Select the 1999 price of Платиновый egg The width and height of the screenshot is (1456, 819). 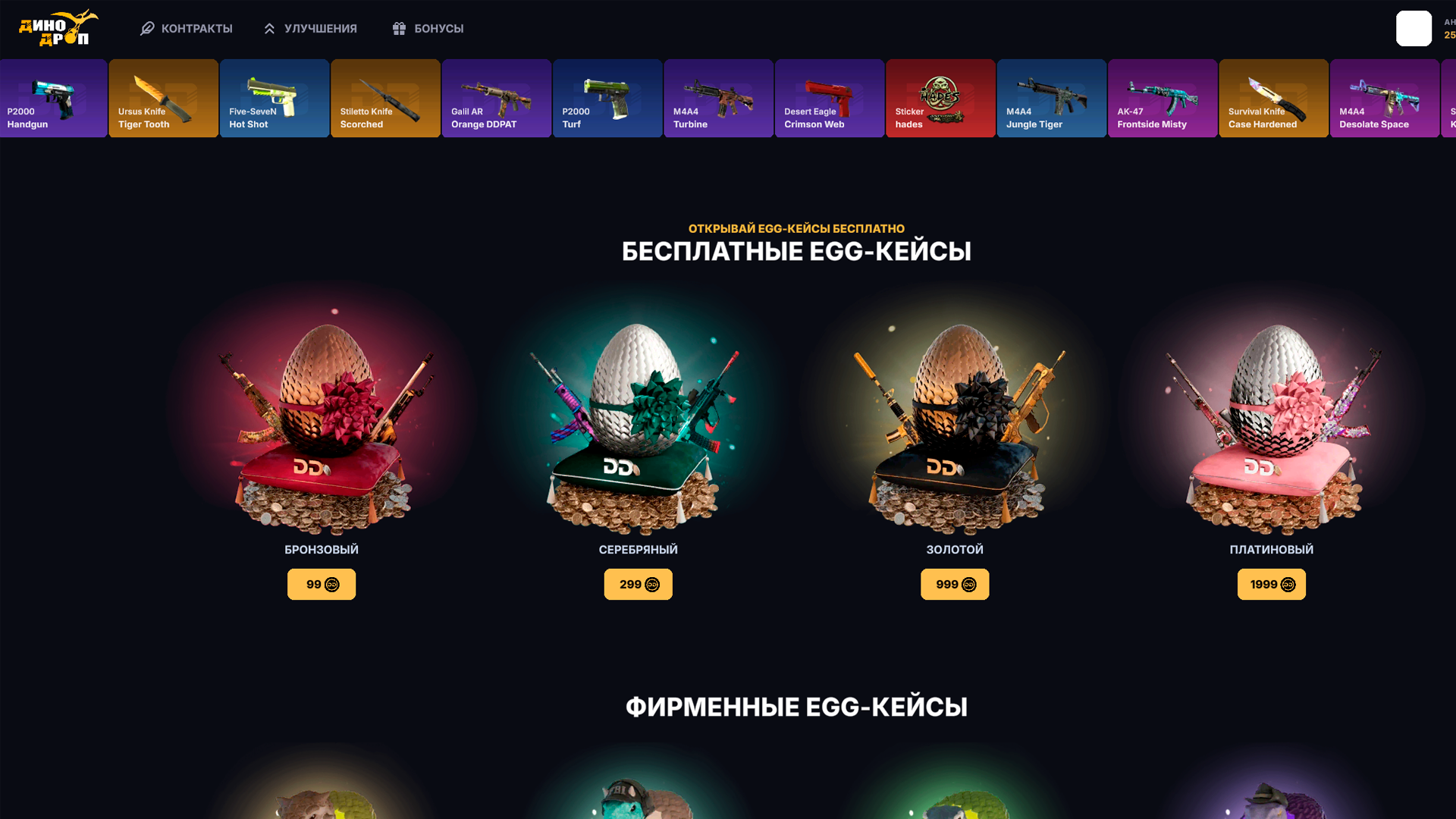coord(1272,584)
